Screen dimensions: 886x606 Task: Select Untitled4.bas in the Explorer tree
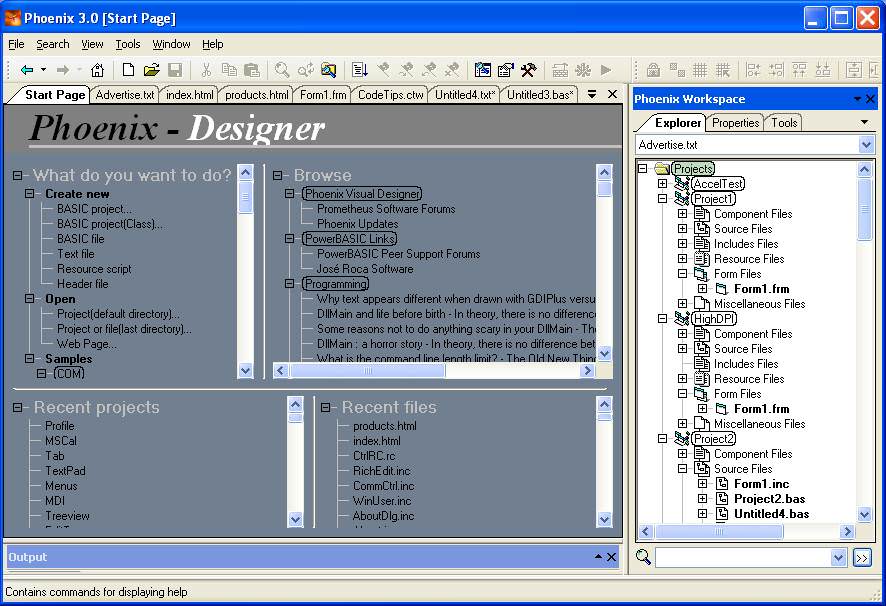point(771,514)
